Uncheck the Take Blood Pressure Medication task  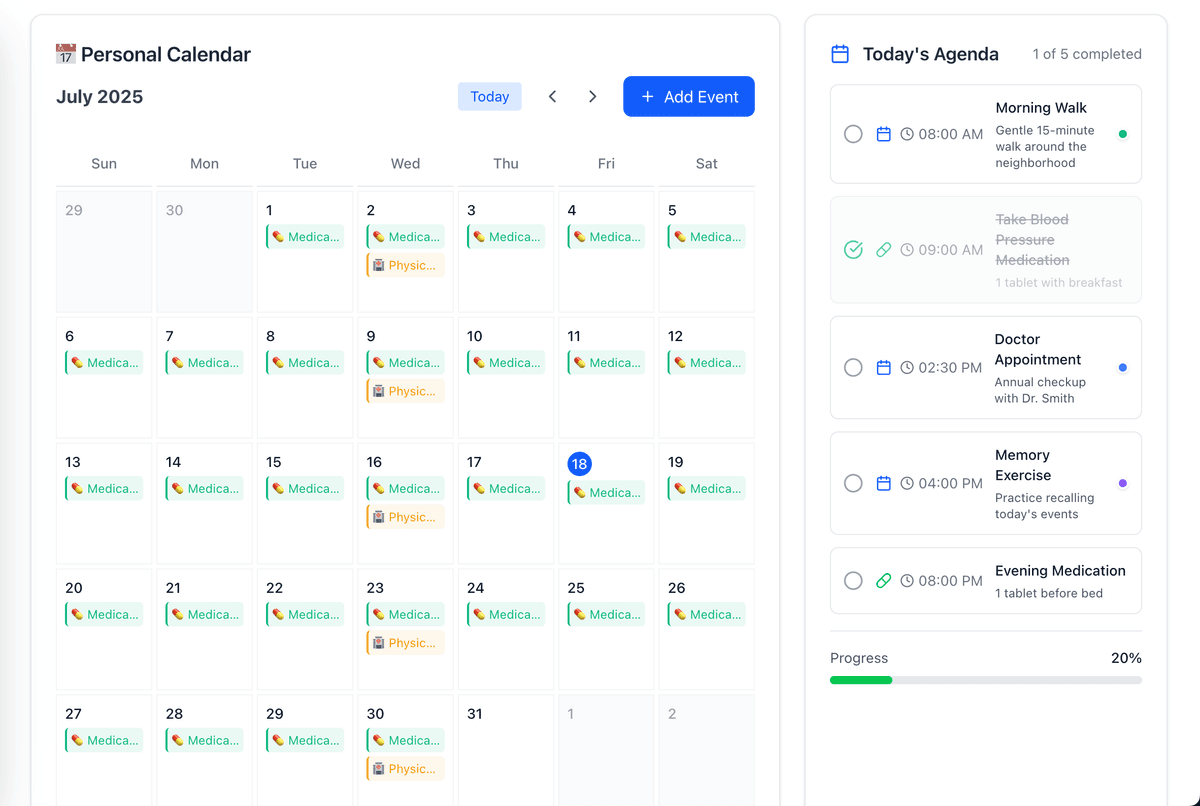(853, 250)
